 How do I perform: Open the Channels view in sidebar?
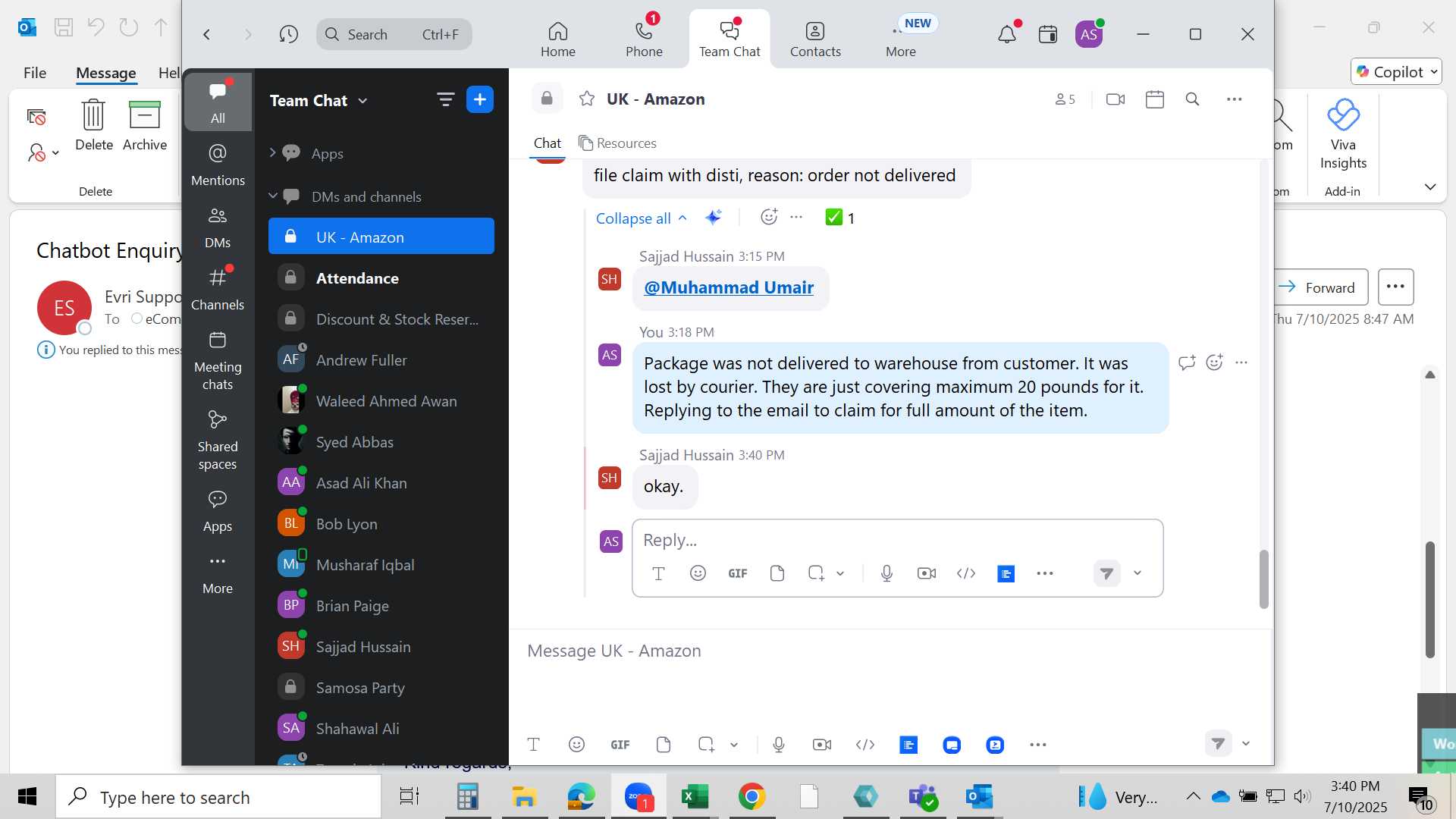coord(218,289)
